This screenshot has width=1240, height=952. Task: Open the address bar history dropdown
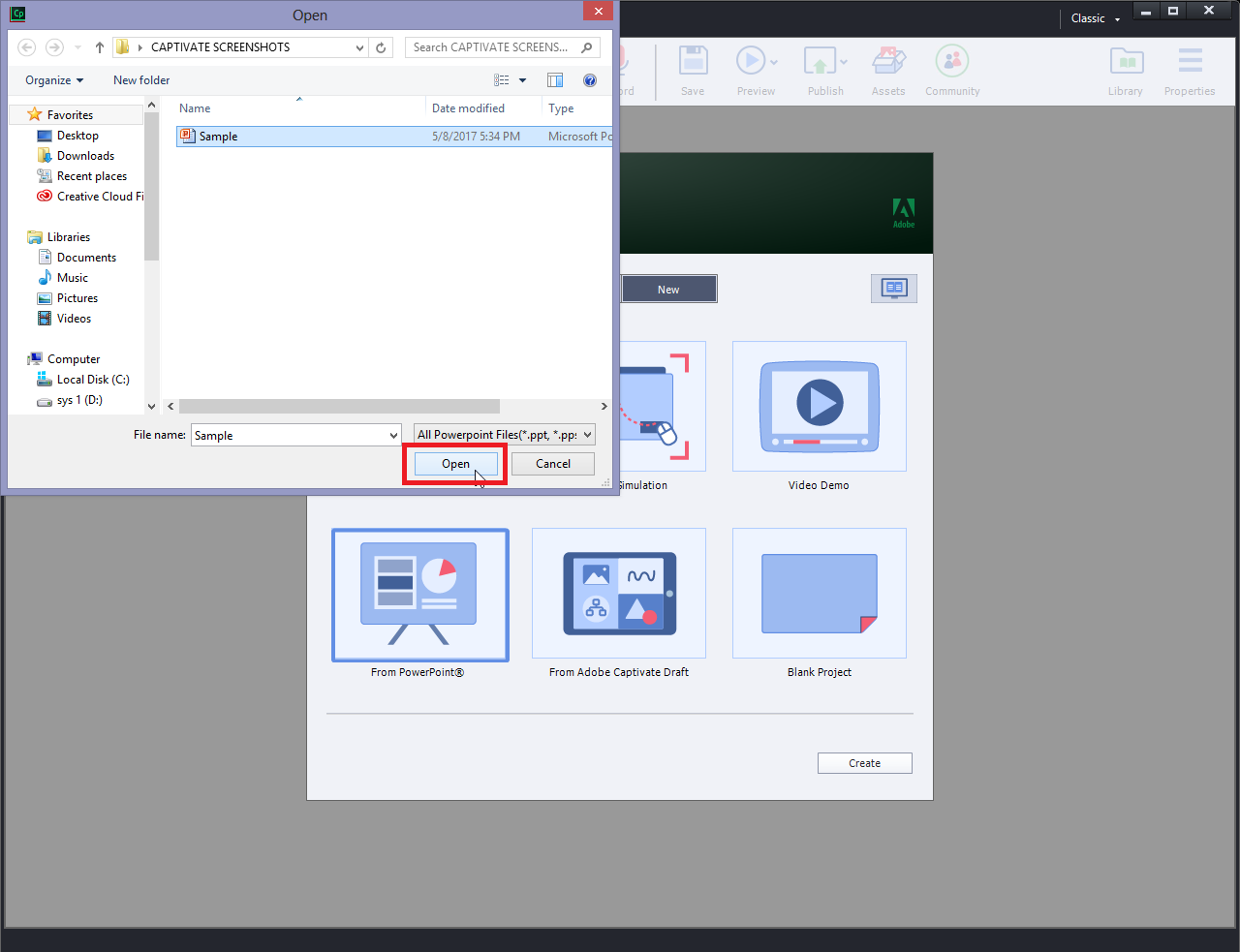pos(360,47)
